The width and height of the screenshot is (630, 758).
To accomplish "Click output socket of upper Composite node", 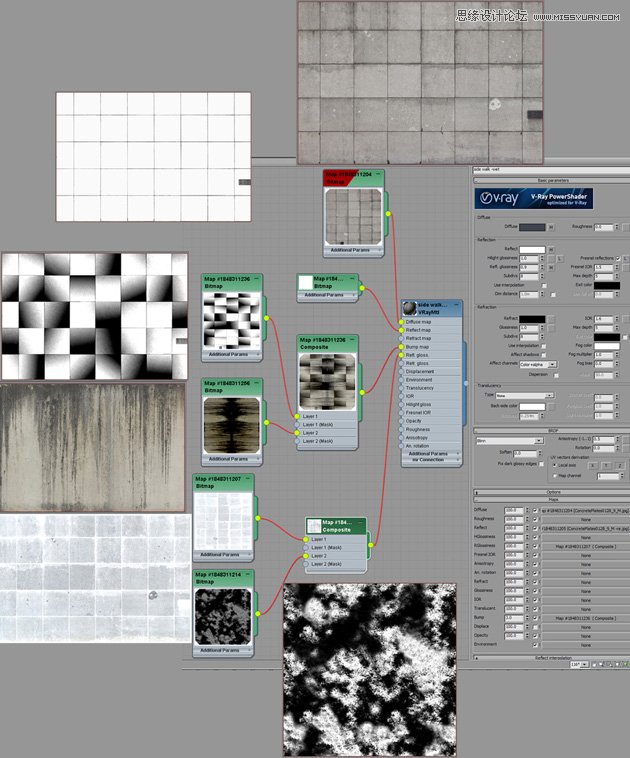I will (362, 392).
